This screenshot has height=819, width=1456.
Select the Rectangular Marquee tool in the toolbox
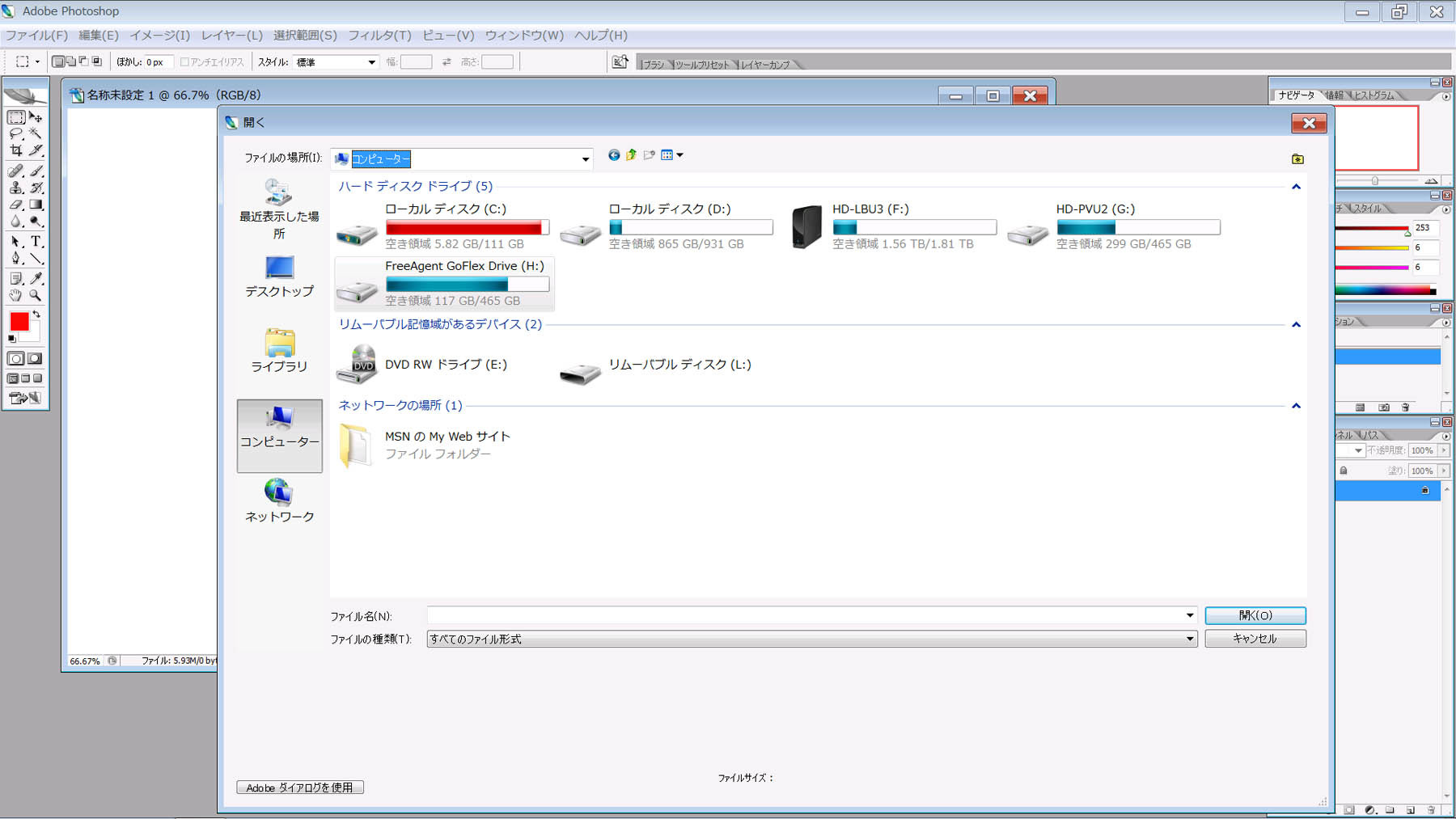pyautogui.click(x=16, y=117)
